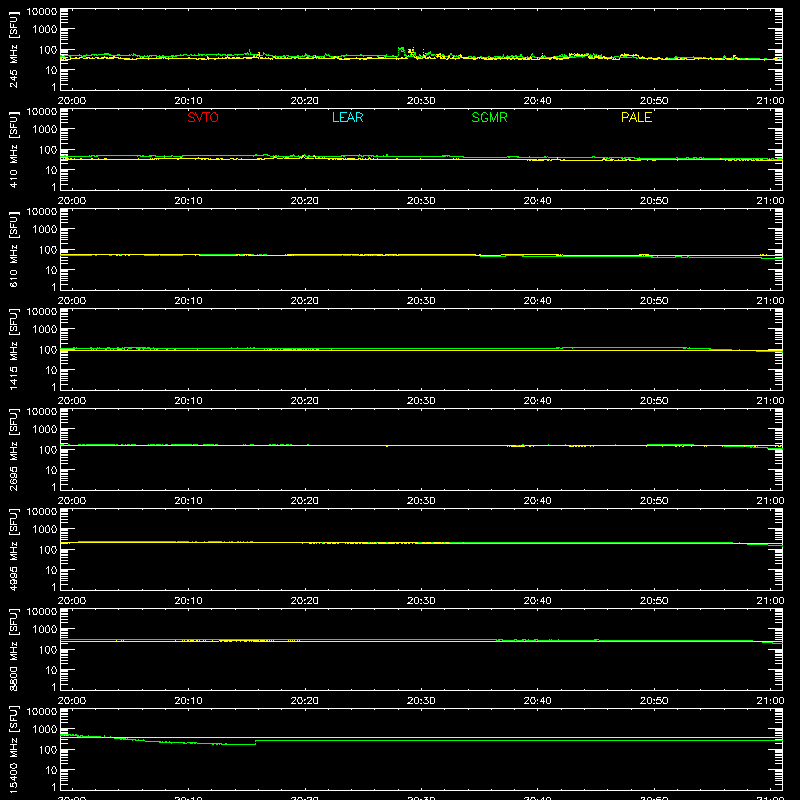Click the "8800 MHz [SFU]" axis title
The height and width of the screenshot is (800, 800).
coord(13,649)
